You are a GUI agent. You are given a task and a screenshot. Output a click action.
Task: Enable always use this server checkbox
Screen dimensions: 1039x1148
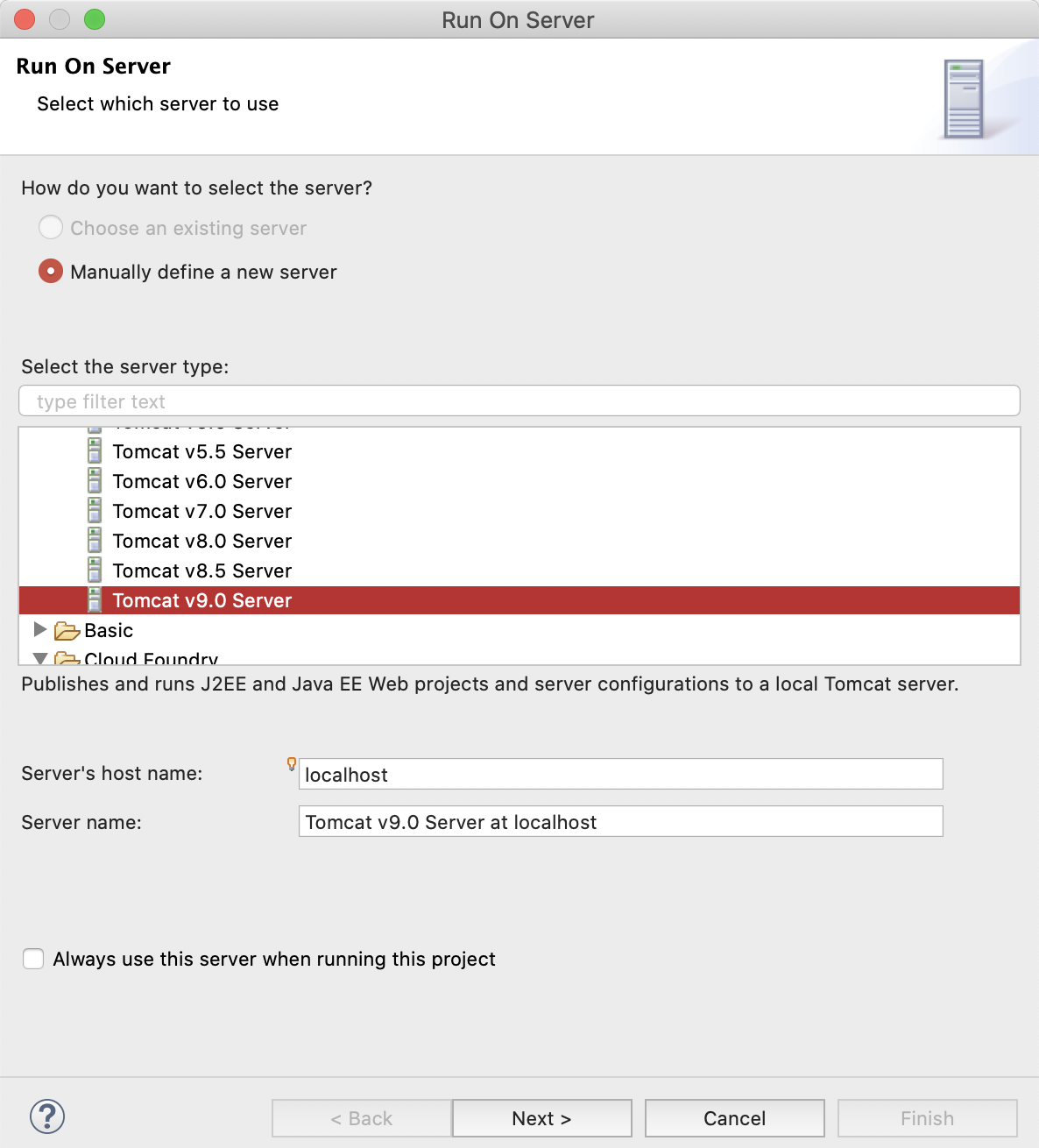coord(33,959)
